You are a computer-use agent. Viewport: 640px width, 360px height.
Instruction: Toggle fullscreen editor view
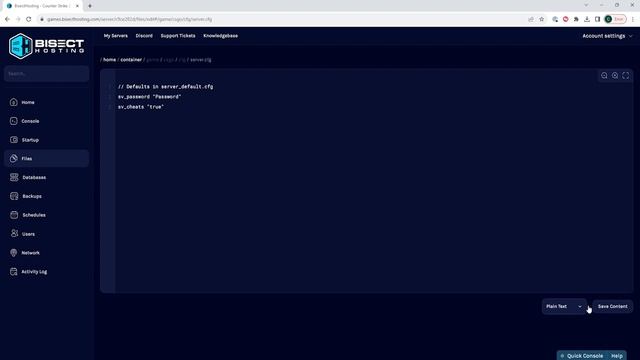(625, 76)
